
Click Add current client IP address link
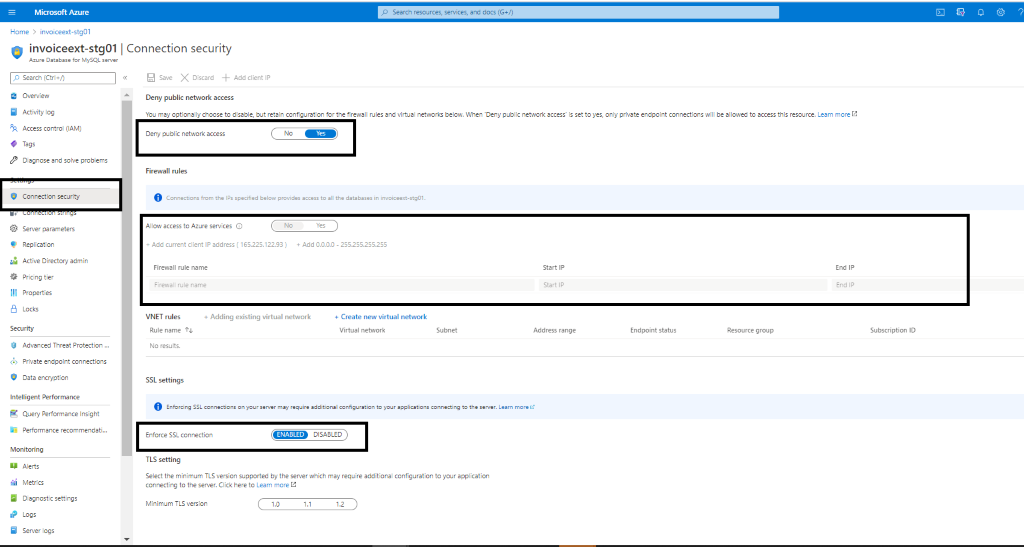(216, 245)
